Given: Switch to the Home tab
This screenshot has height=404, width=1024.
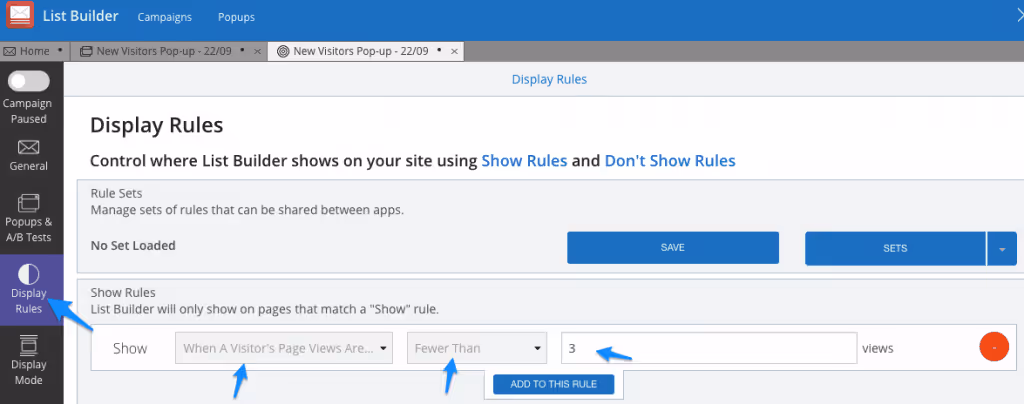Looking at the screenshot, I should [x=34, y=51].
